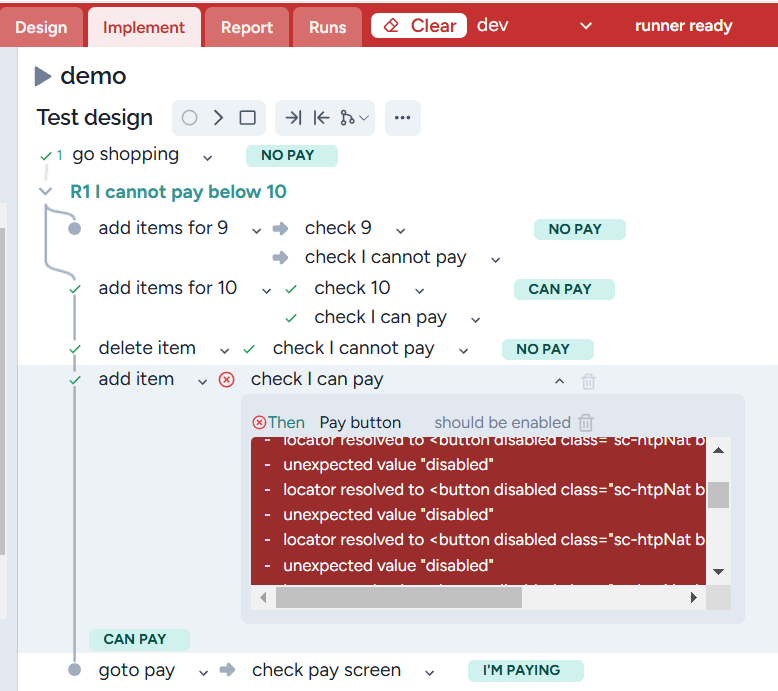Screen dimensions: 778x691
Task: Open the three-dots more options menu
Action: (402, 118)
